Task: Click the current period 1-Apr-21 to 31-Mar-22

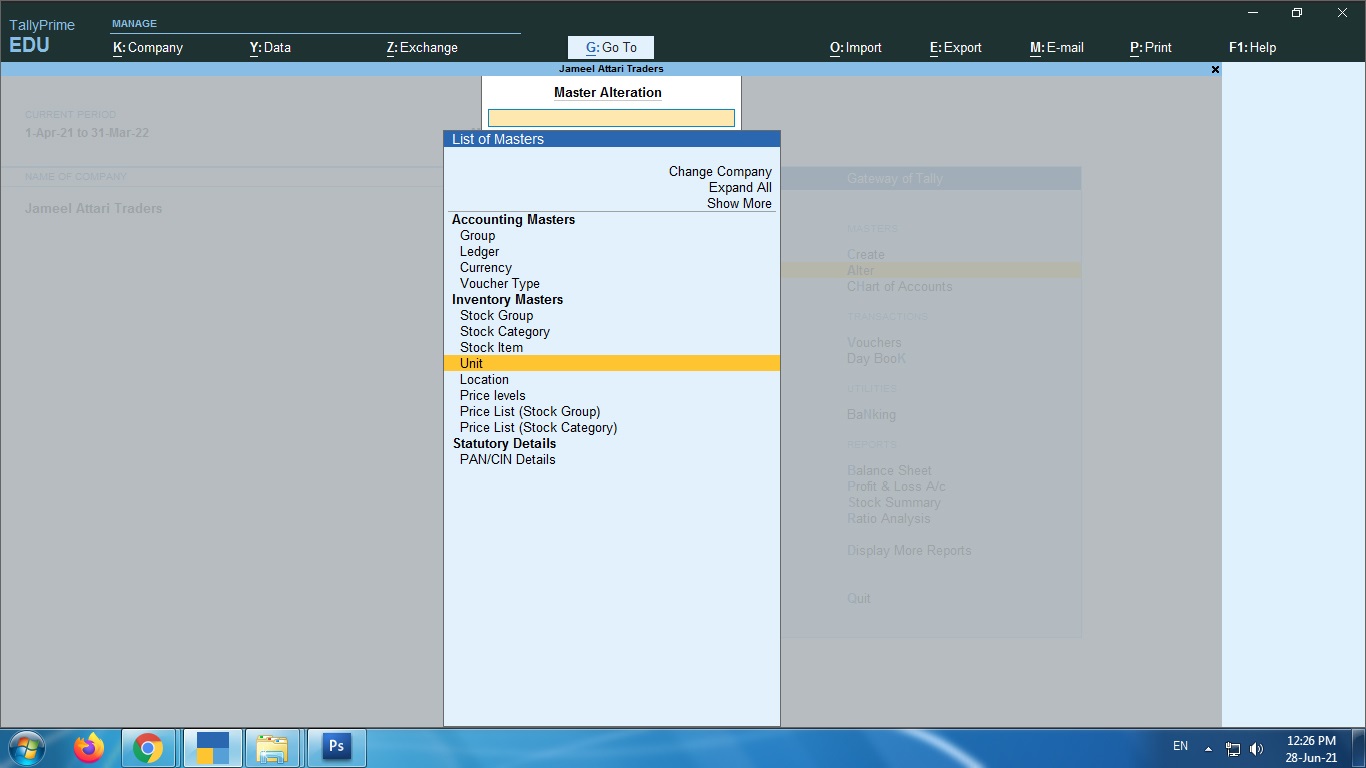Action: [87, 133]
